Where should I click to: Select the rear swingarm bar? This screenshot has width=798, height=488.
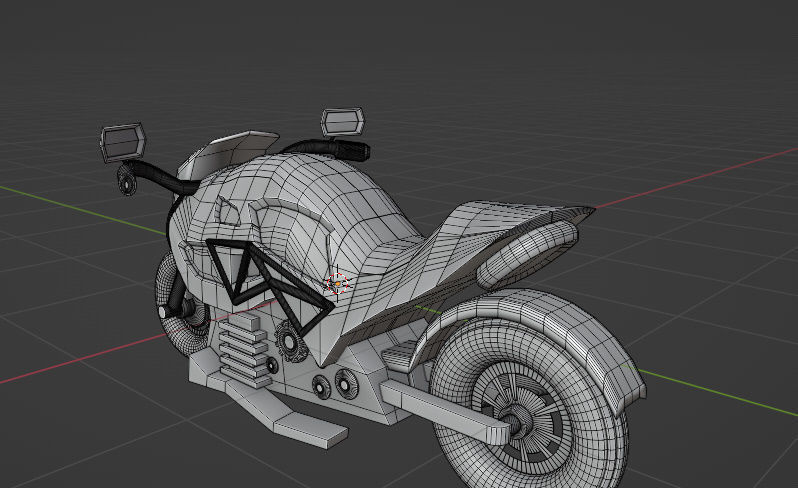[443, 412]
